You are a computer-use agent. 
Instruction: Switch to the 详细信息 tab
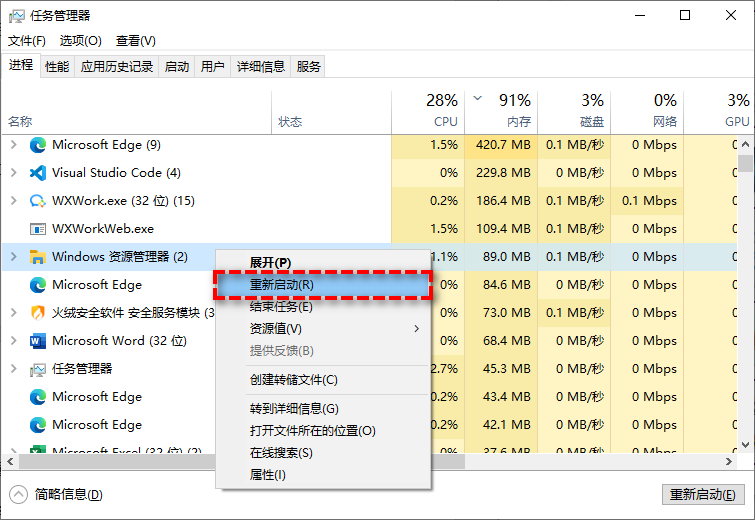point(260,66)
